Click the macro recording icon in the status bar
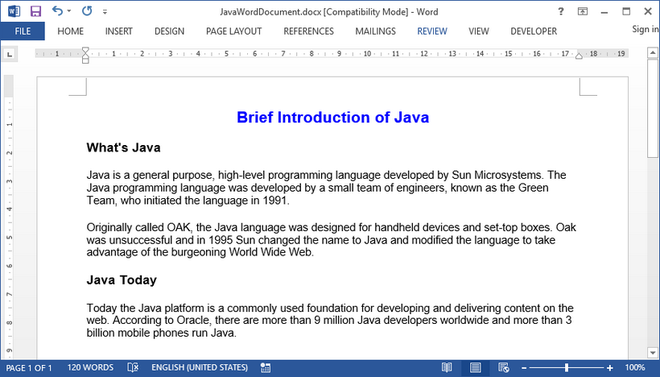The height and width of the screenshot is (377, 660). click(266, 367)
